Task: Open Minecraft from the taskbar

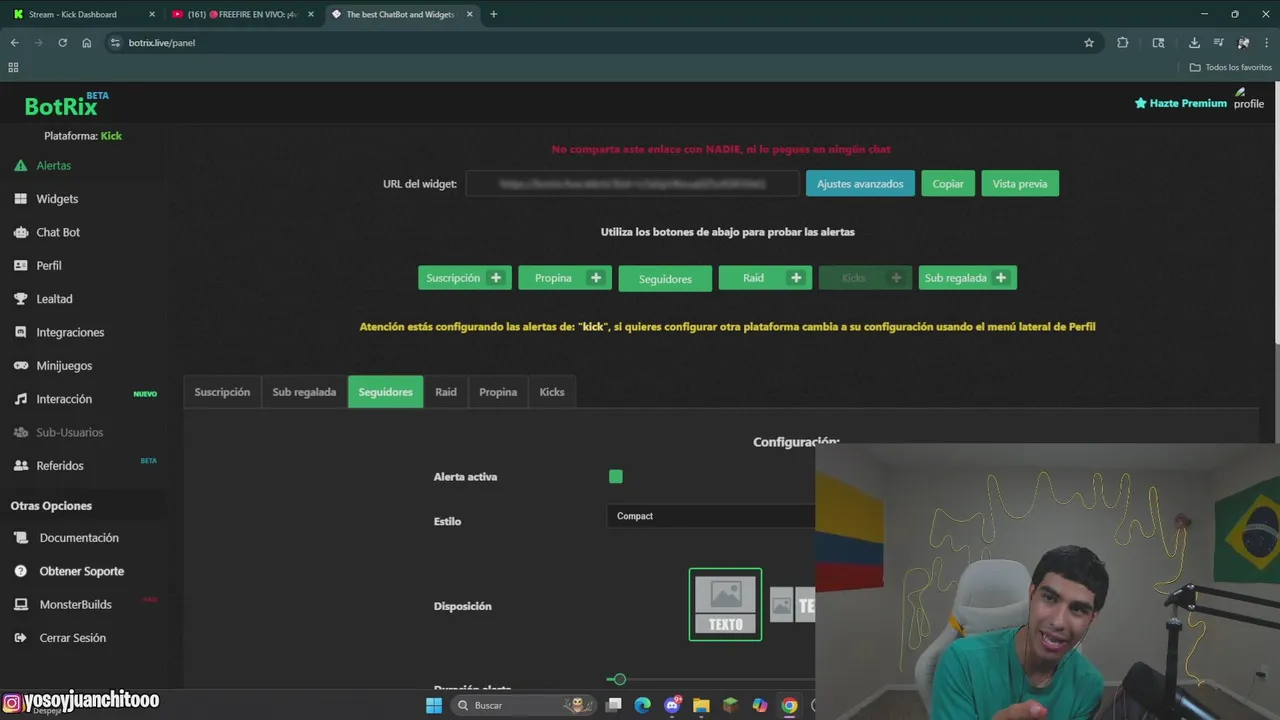Action: pos(730,705)
